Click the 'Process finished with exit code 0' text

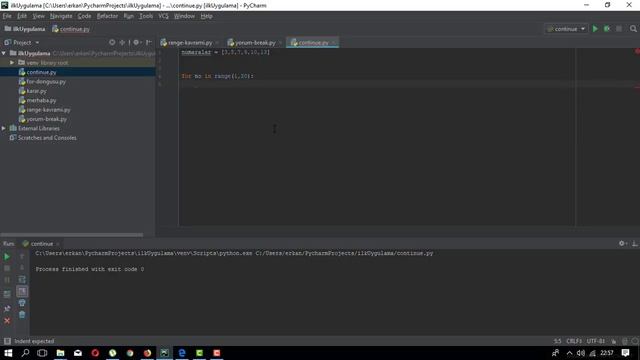(90, 269)
